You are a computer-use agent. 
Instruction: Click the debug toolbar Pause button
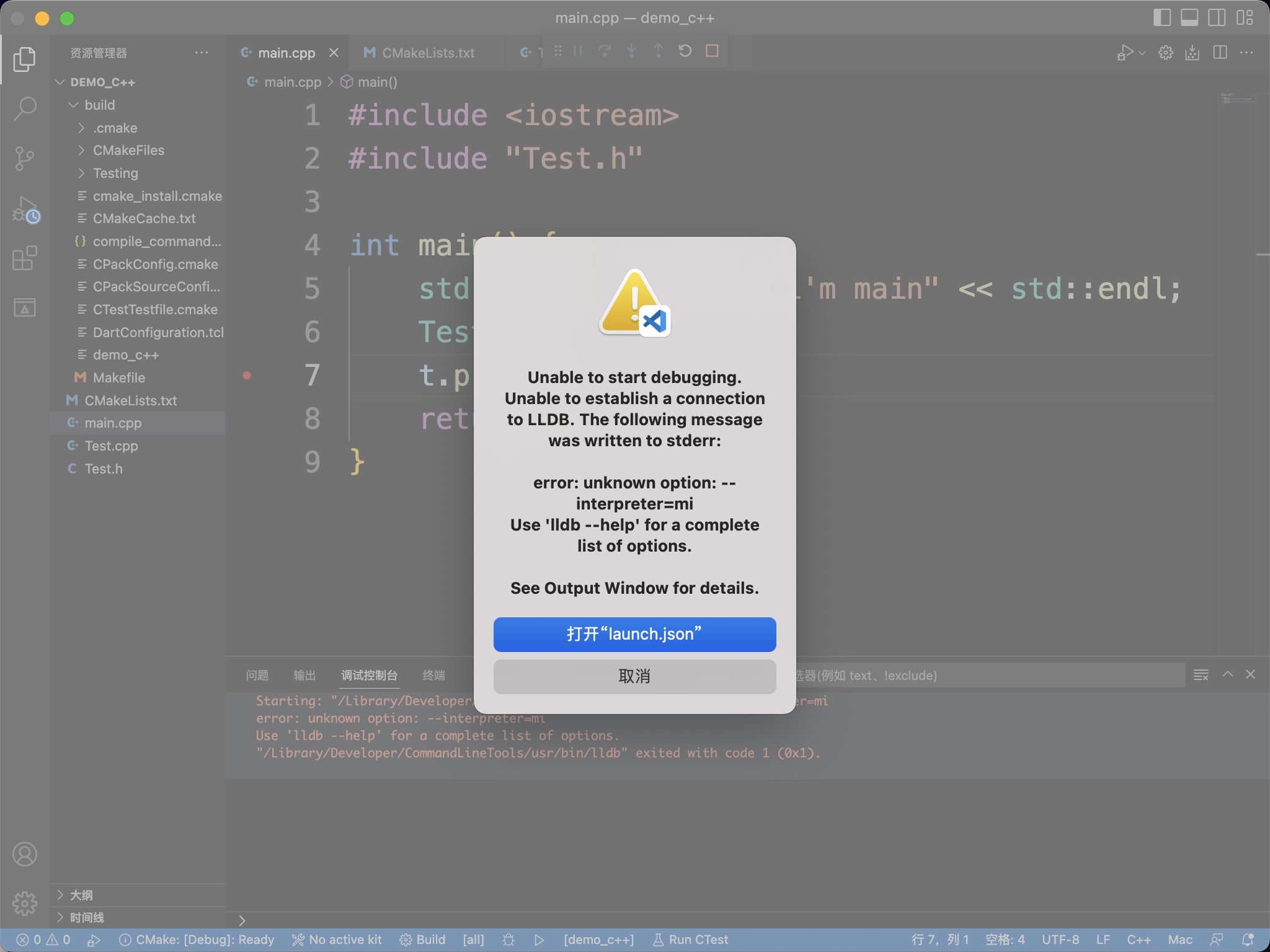click(578, 51)
